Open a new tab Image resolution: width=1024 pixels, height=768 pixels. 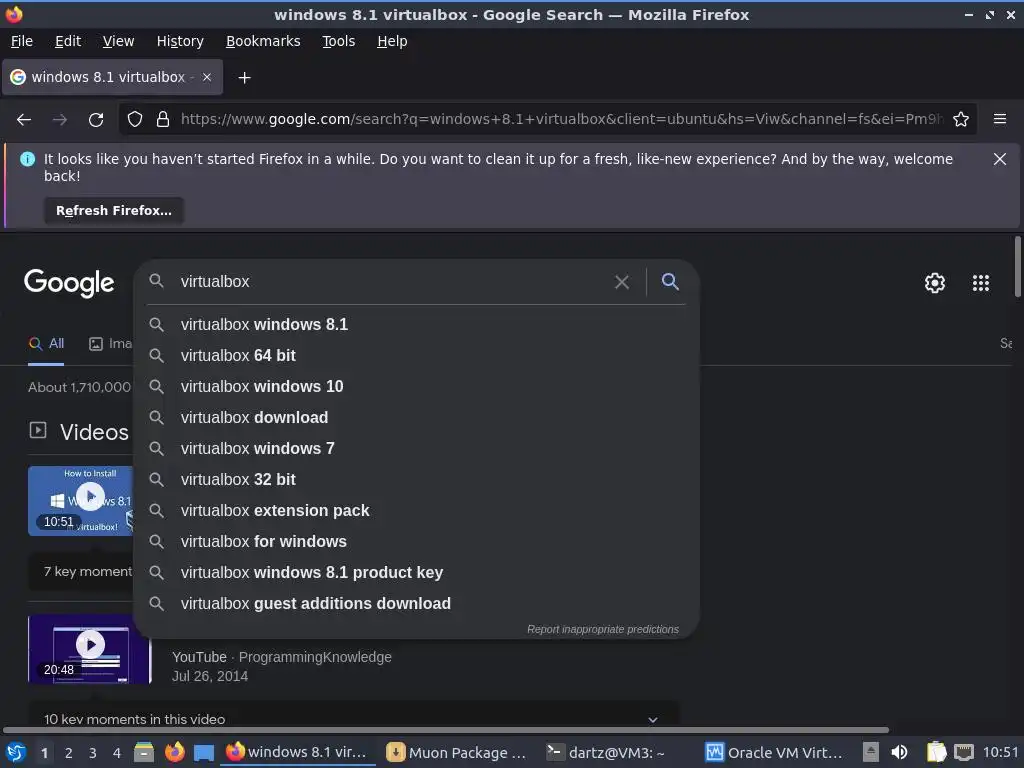pos(244,78)
